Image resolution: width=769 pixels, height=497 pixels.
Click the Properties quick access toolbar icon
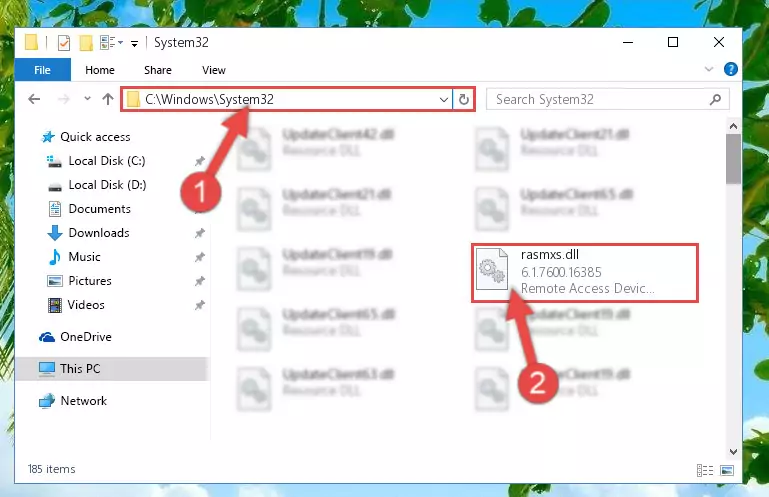click(64, 43)
